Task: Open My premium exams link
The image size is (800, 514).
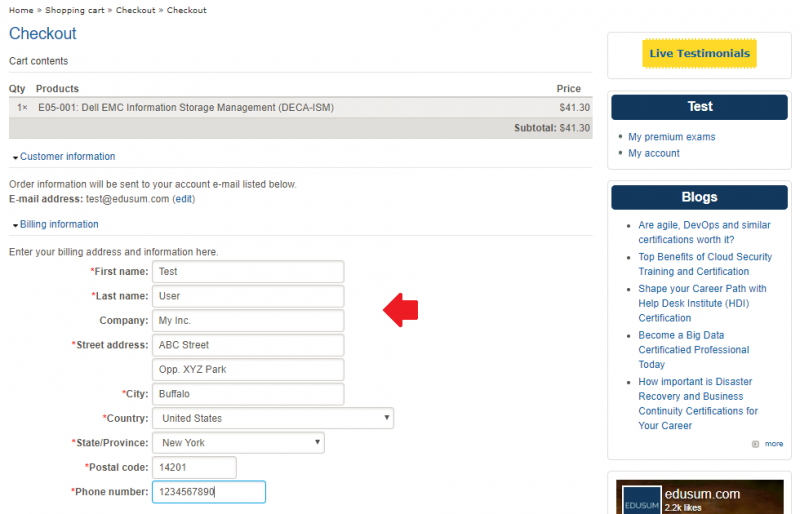Action: click(671, 137)
